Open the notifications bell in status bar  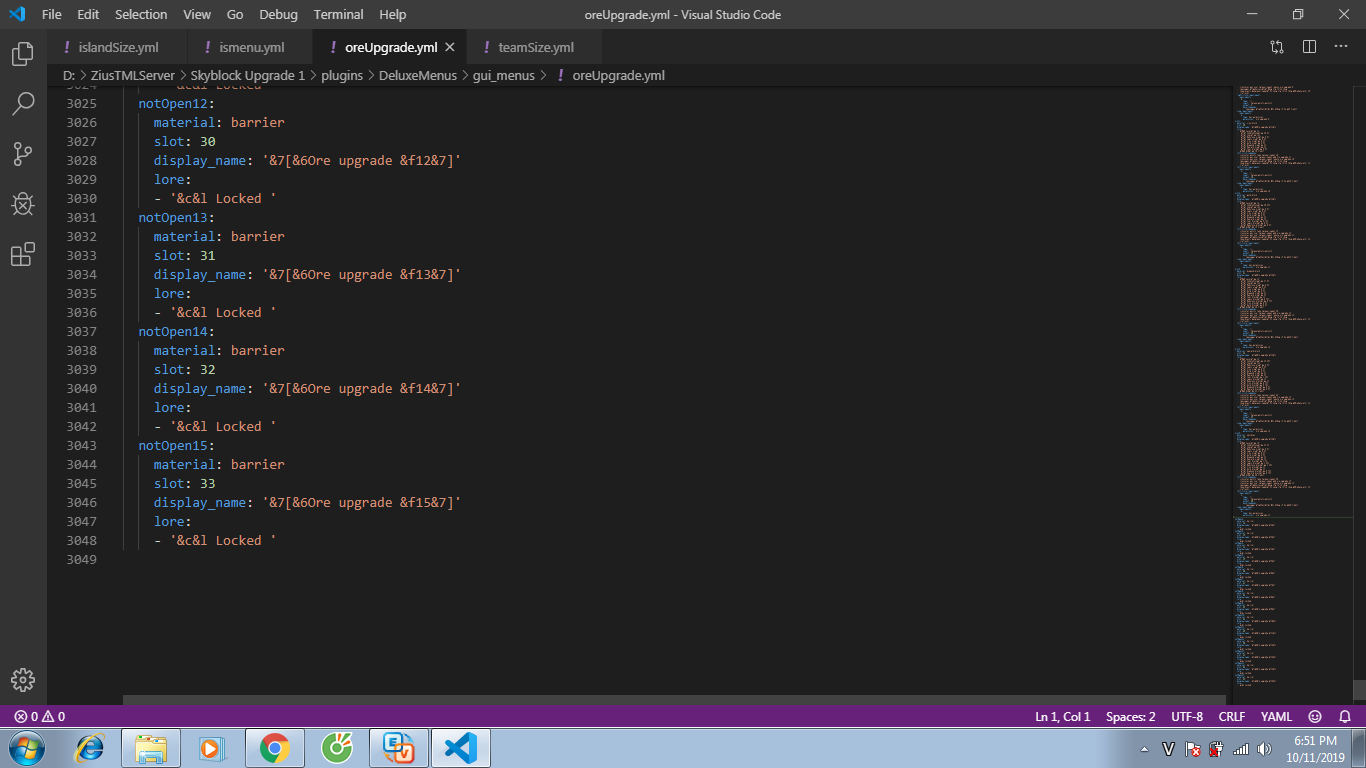pos(1345,717)
